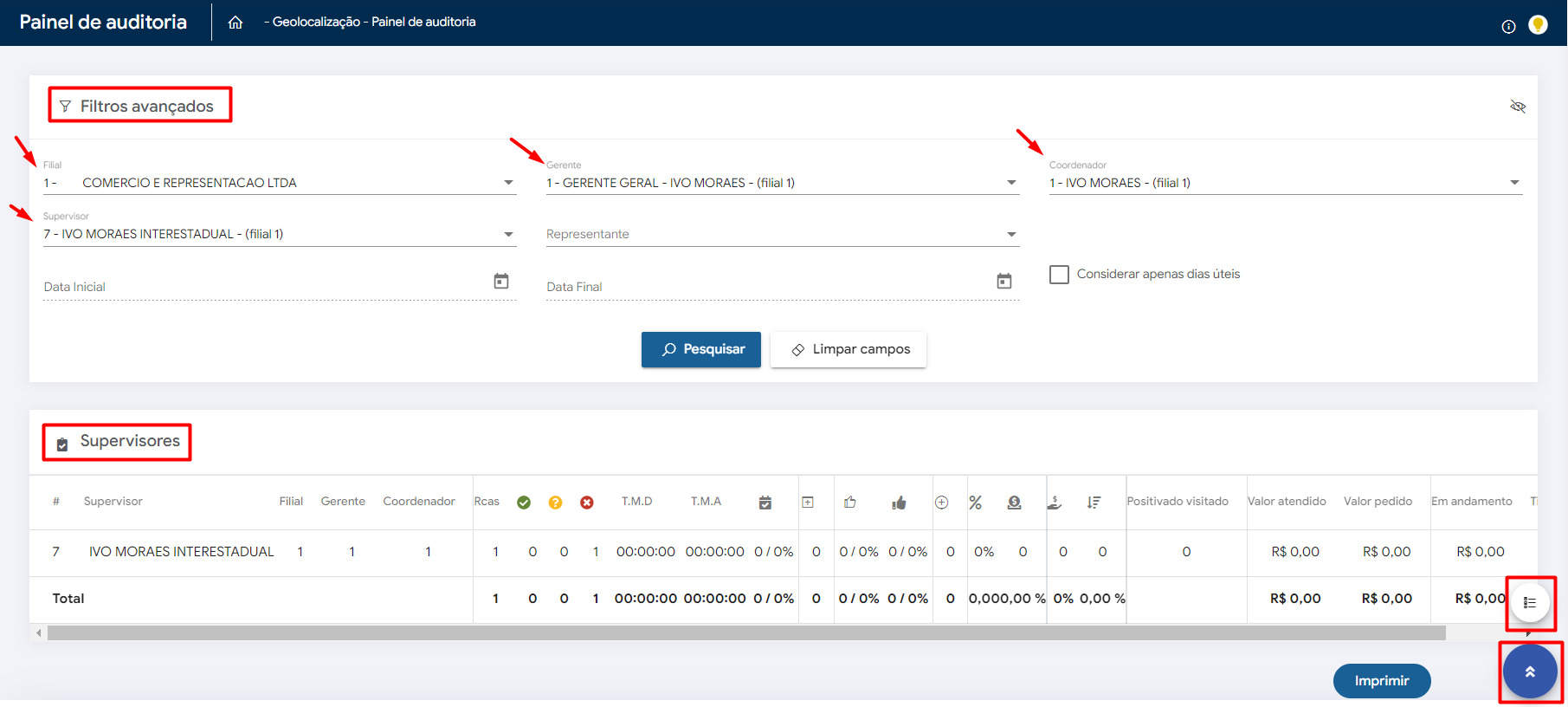Click the home icon in the header
Screen dimensions: 1568x707
[236, 23]
